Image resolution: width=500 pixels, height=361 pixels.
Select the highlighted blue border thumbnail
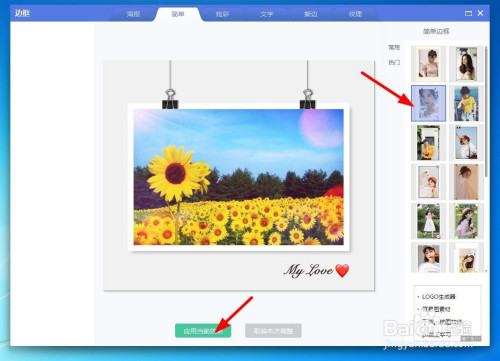point(428,103)
